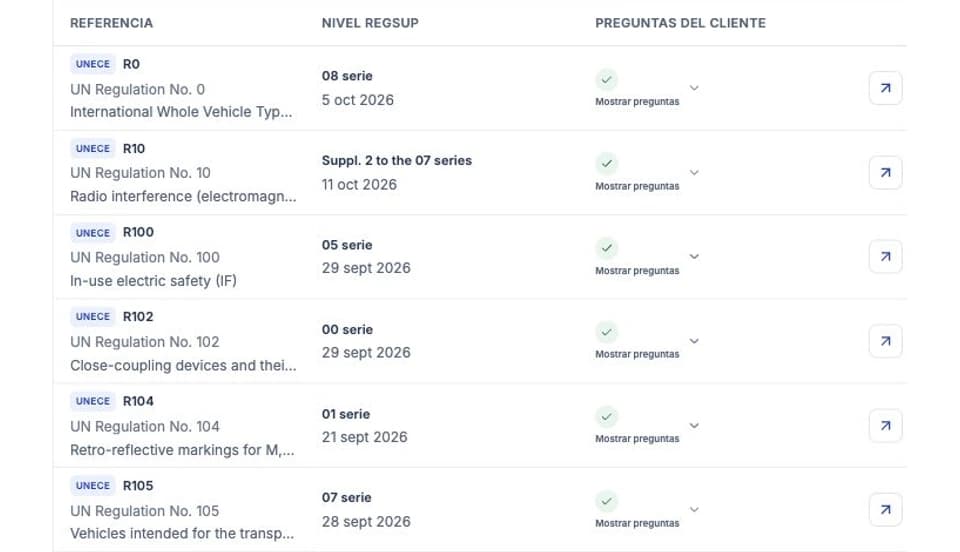Screen dimensions: 960x552
Task: Open the R0 regulation external link icon
Action: pyautogui.click(x=885, y=88)
